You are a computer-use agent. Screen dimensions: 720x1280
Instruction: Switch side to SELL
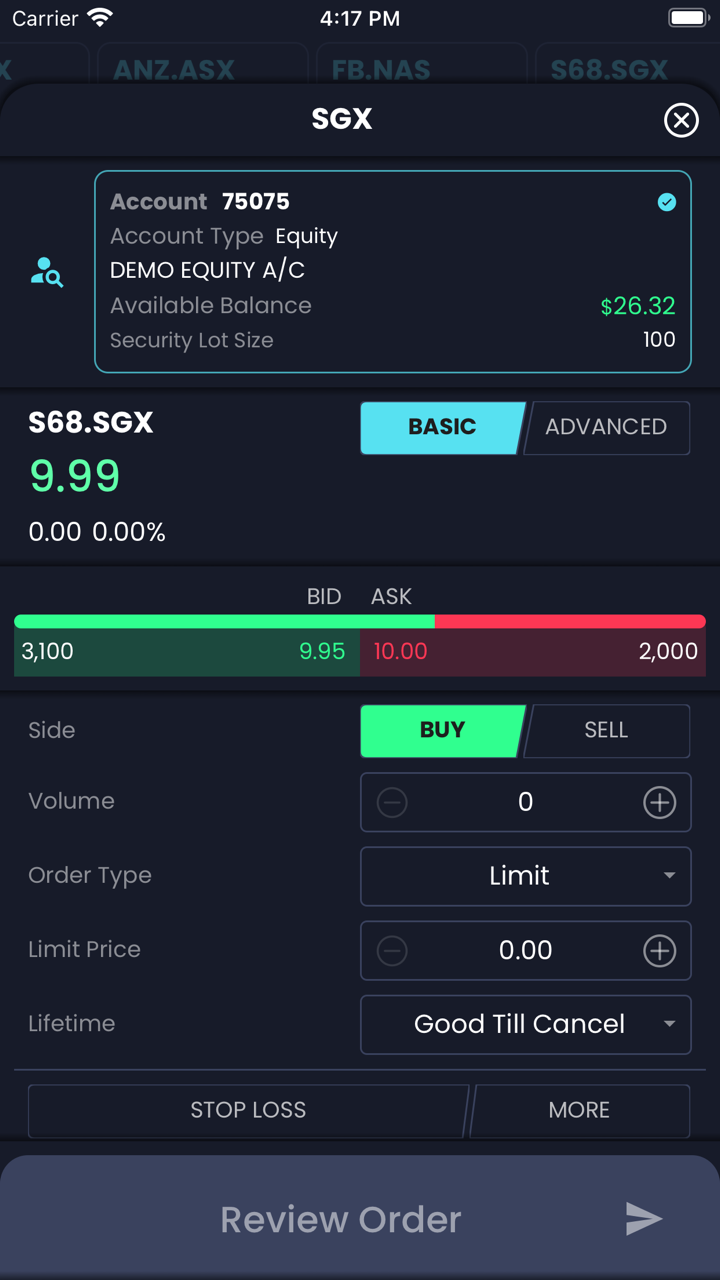click(x=606, y=730)
